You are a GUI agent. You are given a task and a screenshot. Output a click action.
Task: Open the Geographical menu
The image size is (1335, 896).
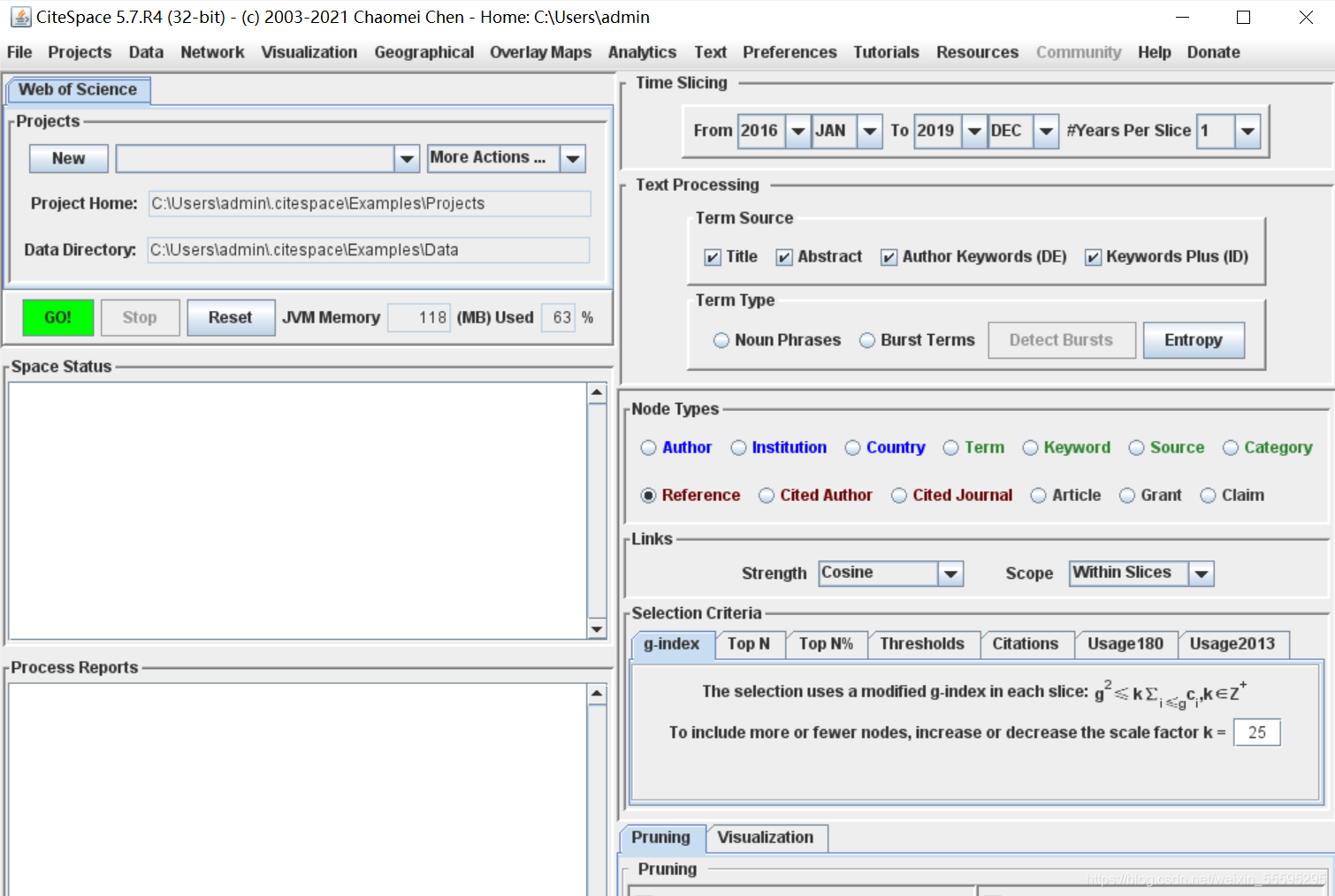pyautogui.click(x=424, y=52)
